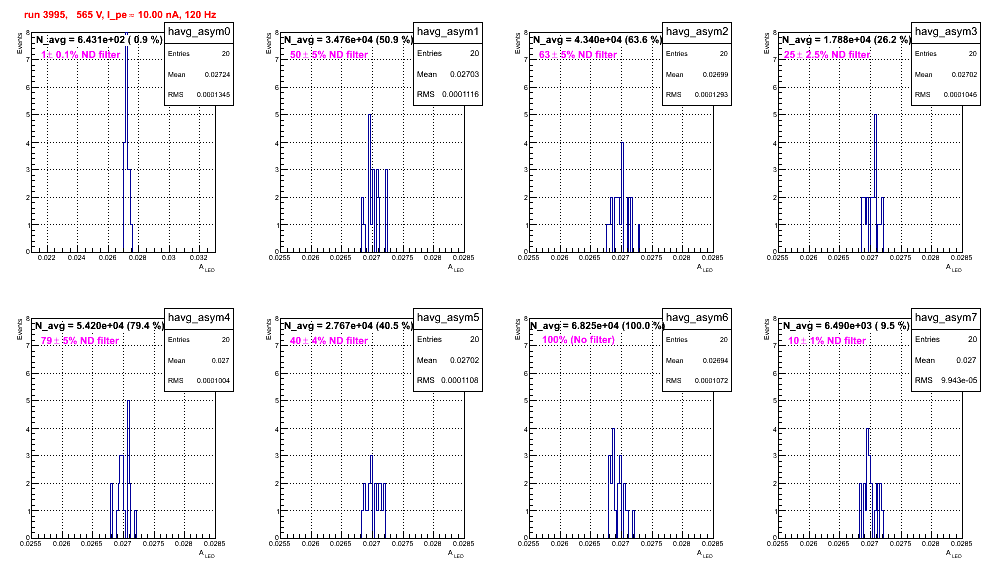996x572 pixels.
Task: Click the magenta 1± 0.1% ND filter label
Action: pos(81,55)
